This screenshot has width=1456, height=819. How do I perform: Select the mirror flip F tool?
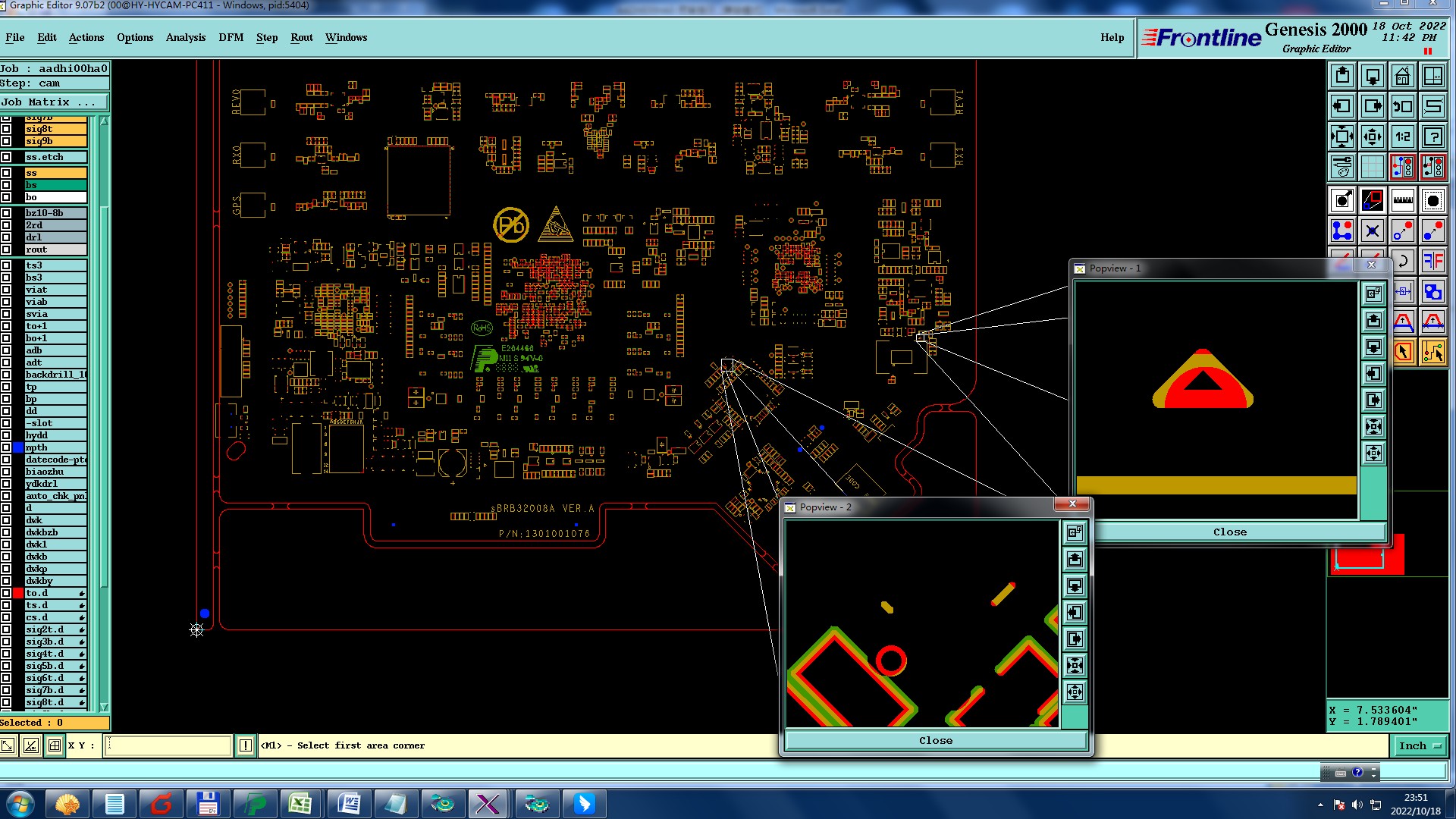(1432, 262)
